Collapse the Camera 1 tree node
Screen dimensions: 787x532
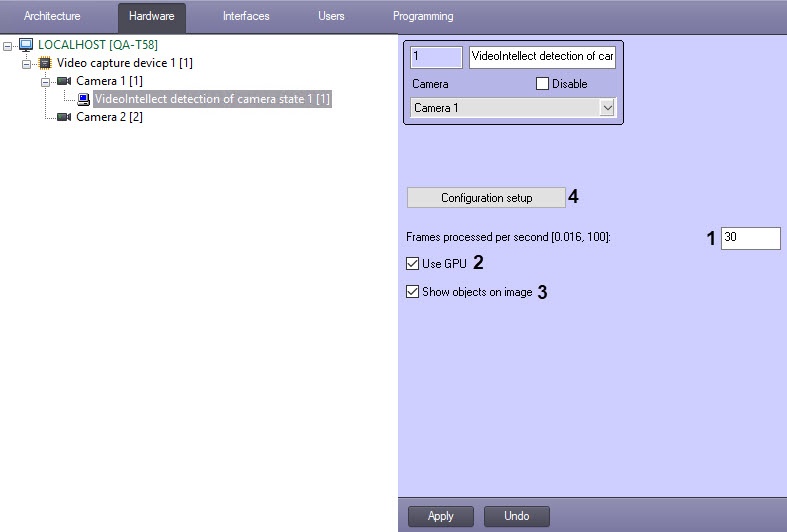pos(45,82)
